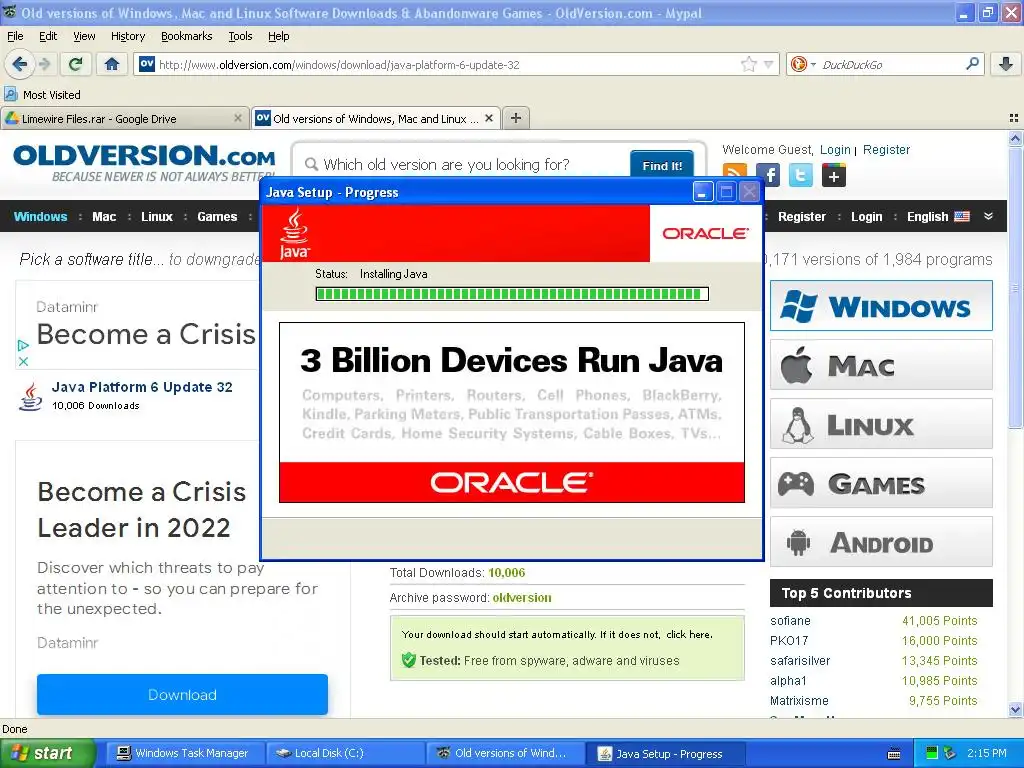The height and width of the screenshot is (768, 1024).
Task: Close the Old versions of Windows tab
Action: [488, 118]
